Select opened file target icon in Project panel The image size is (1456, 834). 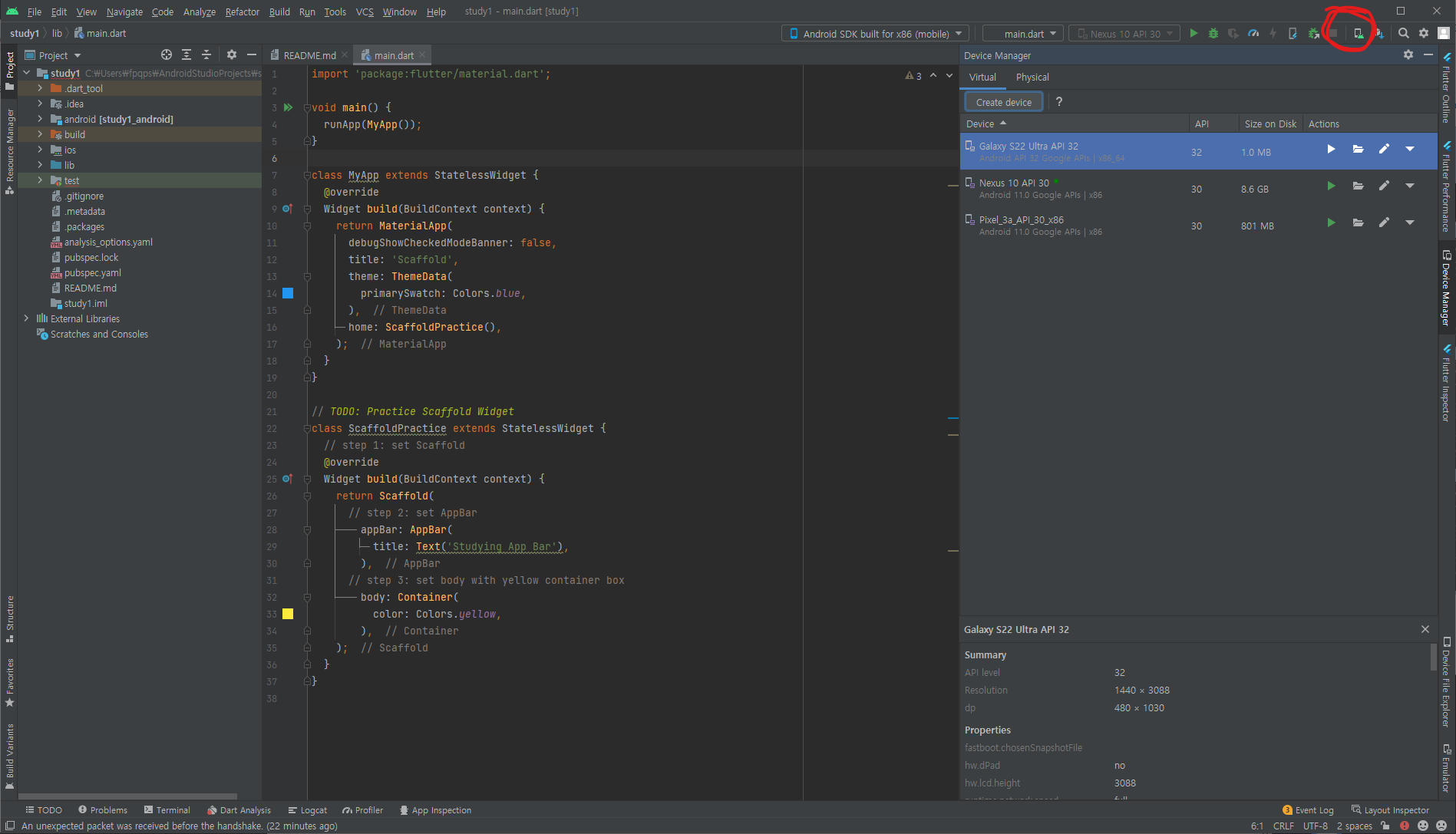coord(167,54)
